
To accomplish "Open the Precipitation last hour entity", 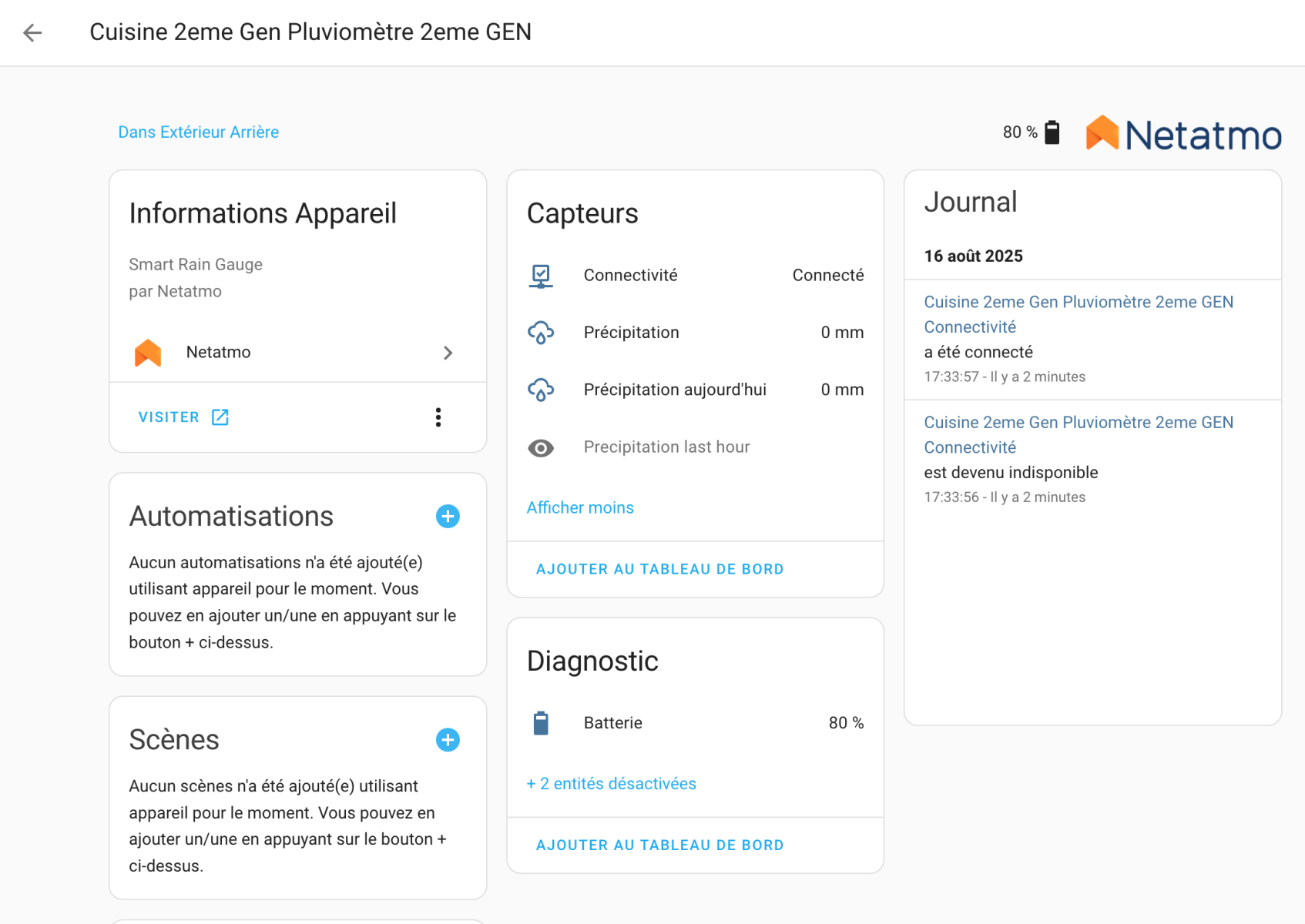I will (x=695, y=447).
